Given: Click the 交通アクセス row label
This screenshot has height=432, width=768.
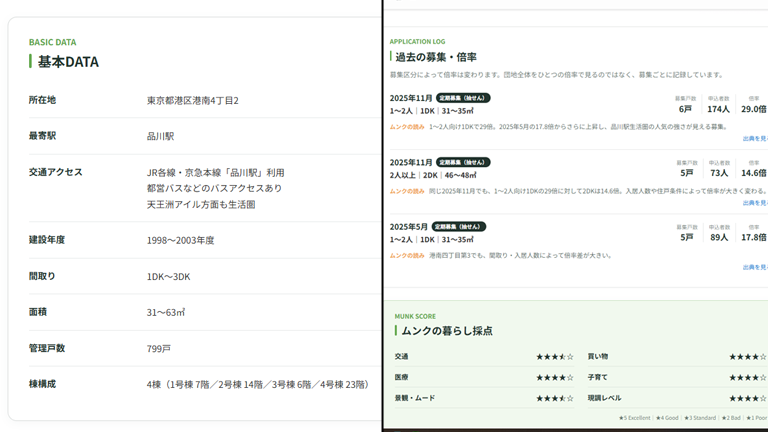Looking at the screenshot, I should tap(55, 172).
